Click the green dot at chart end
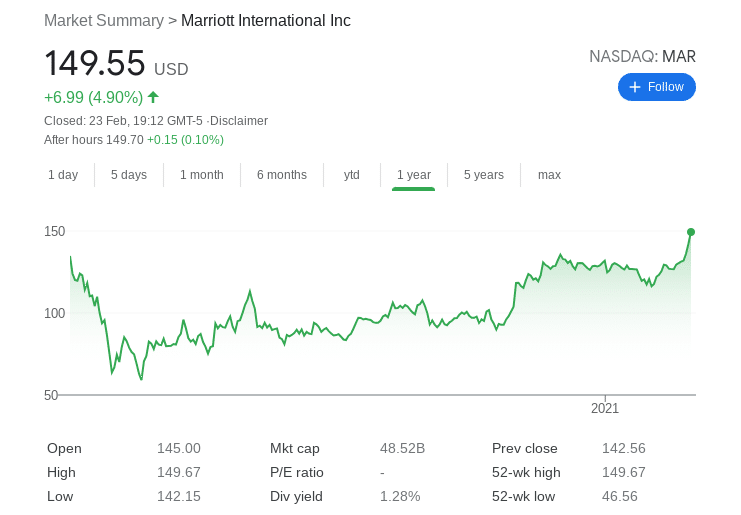741x515 pixels. 691,232
